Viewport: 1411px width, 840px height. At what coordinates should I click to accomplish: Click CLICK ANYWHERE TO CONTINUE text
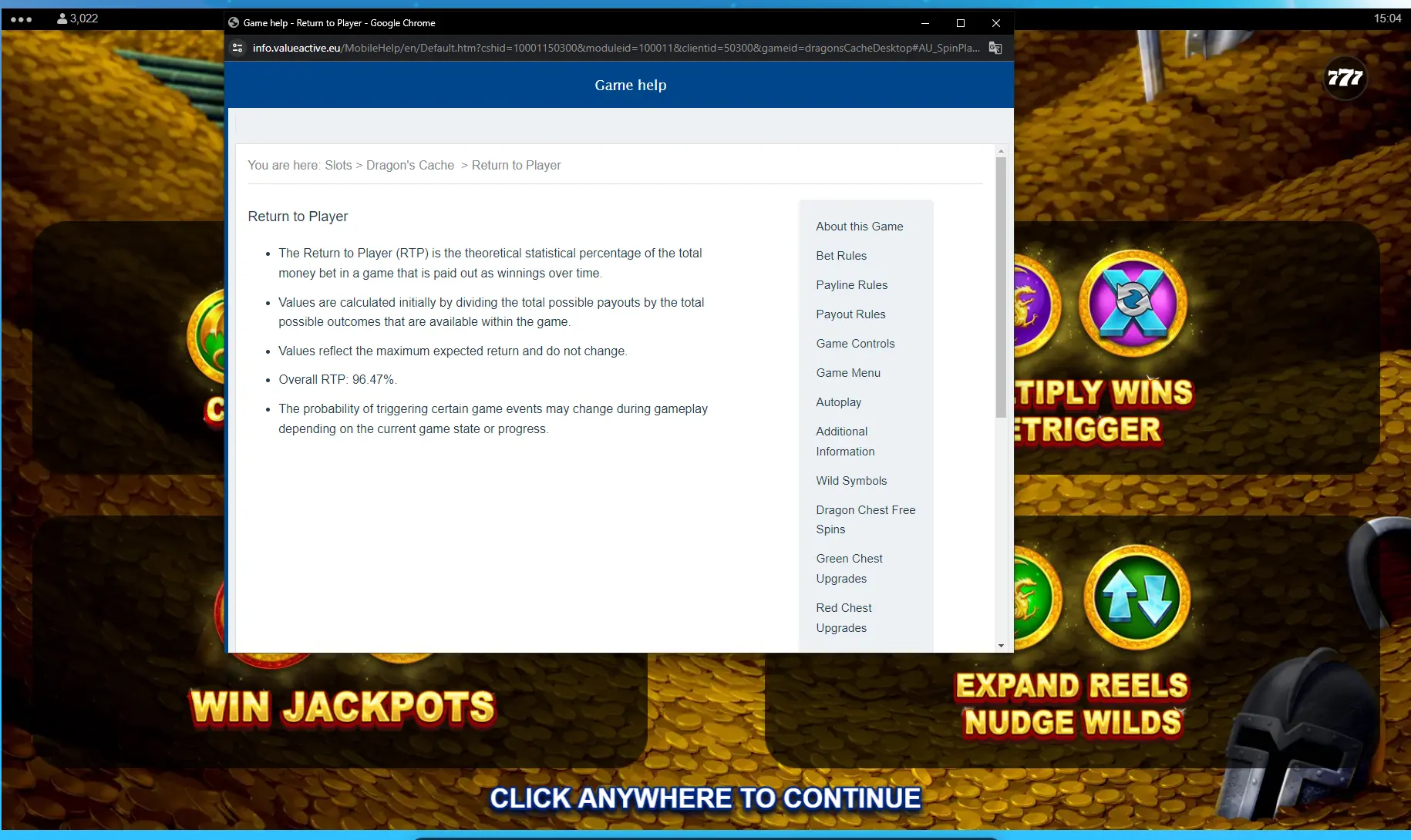click(705, 798)
